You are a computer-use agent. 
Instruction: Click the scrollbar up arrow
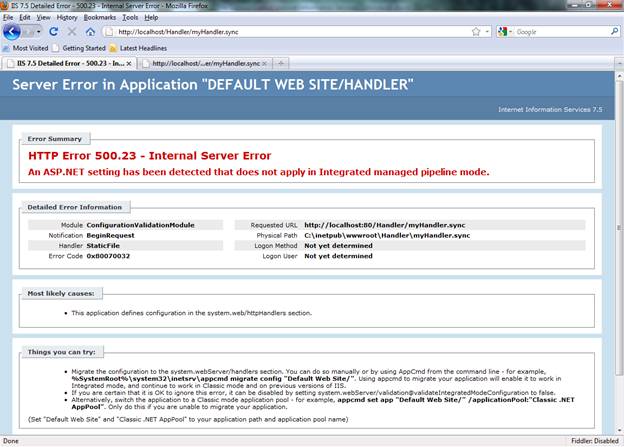619,76
